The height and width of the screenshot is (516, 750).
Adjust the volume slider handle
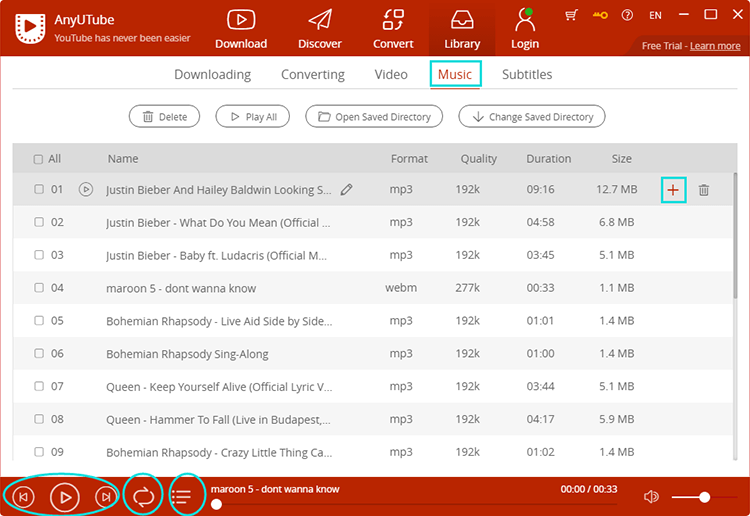(704, 497)
